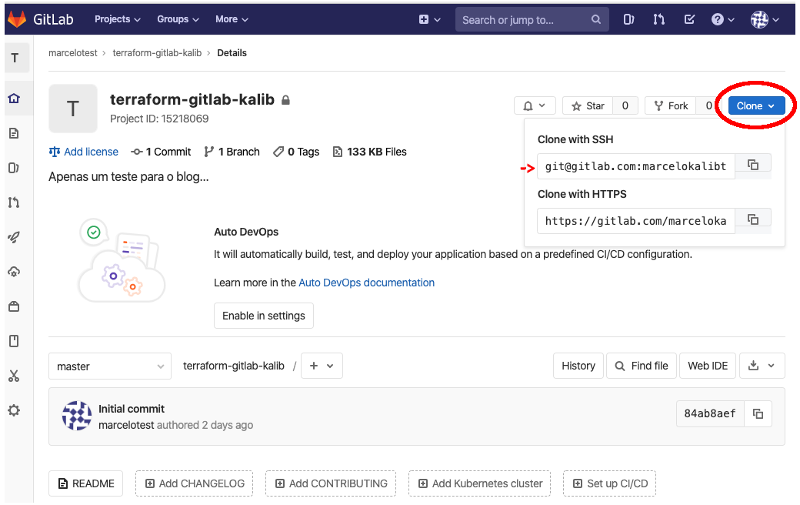Open Settings gear icon in sidebar

(x=14, y=410)
